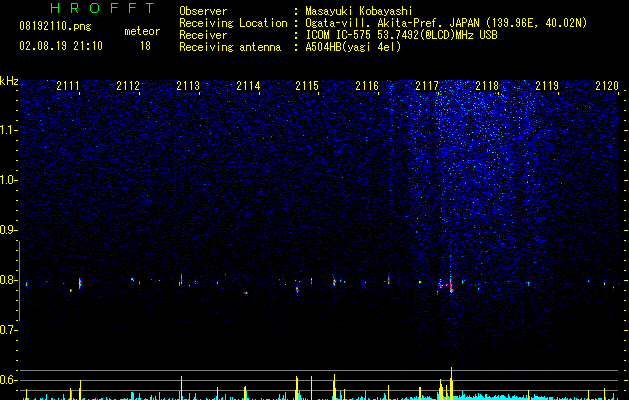629x400 pixels.
Task: Click the 1.1 frequency axis label
Action: click(x=9, y=130)
